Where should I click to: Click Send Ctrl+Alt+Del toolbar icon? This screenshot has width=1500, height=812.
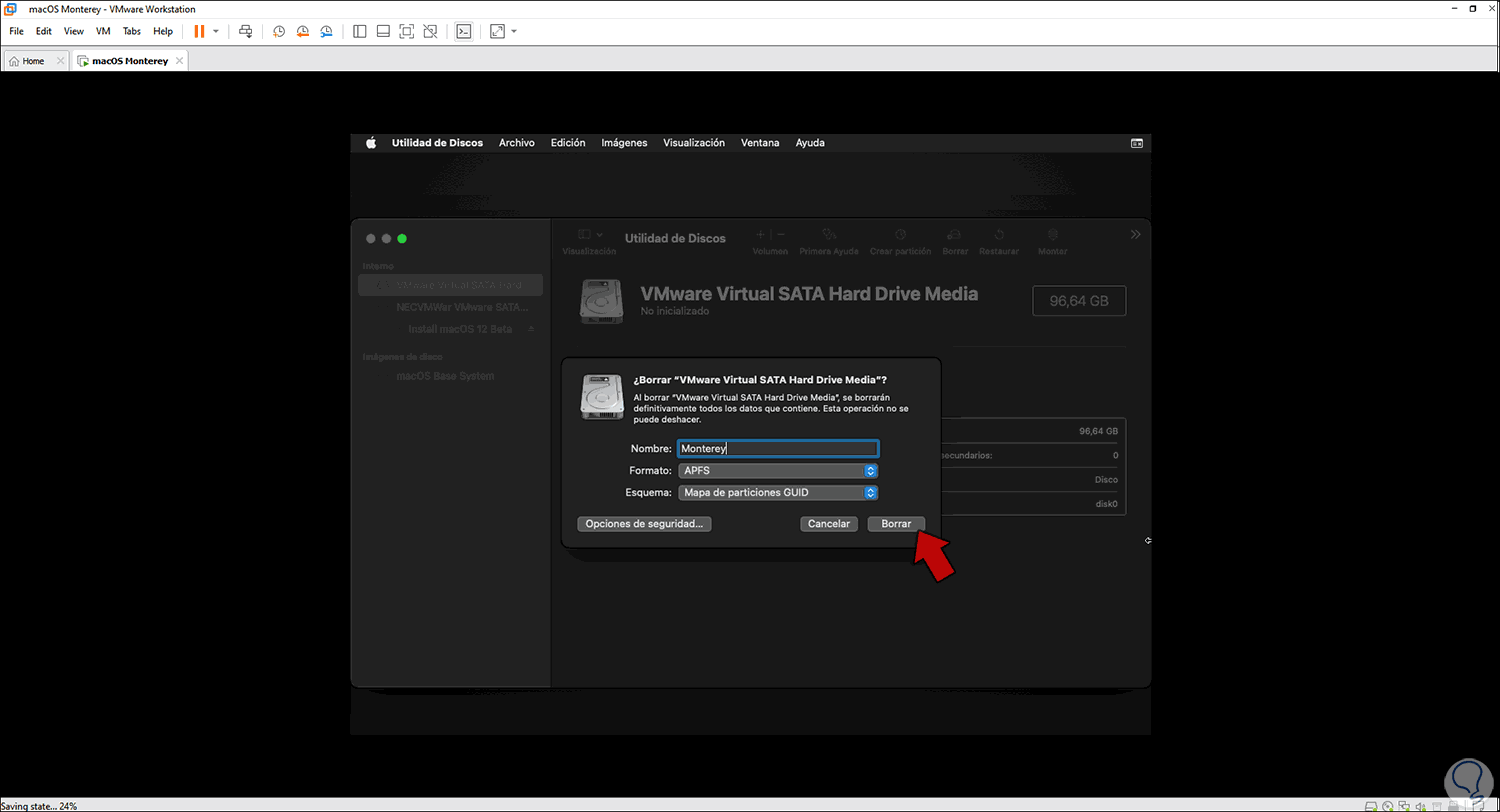[246, 31]
